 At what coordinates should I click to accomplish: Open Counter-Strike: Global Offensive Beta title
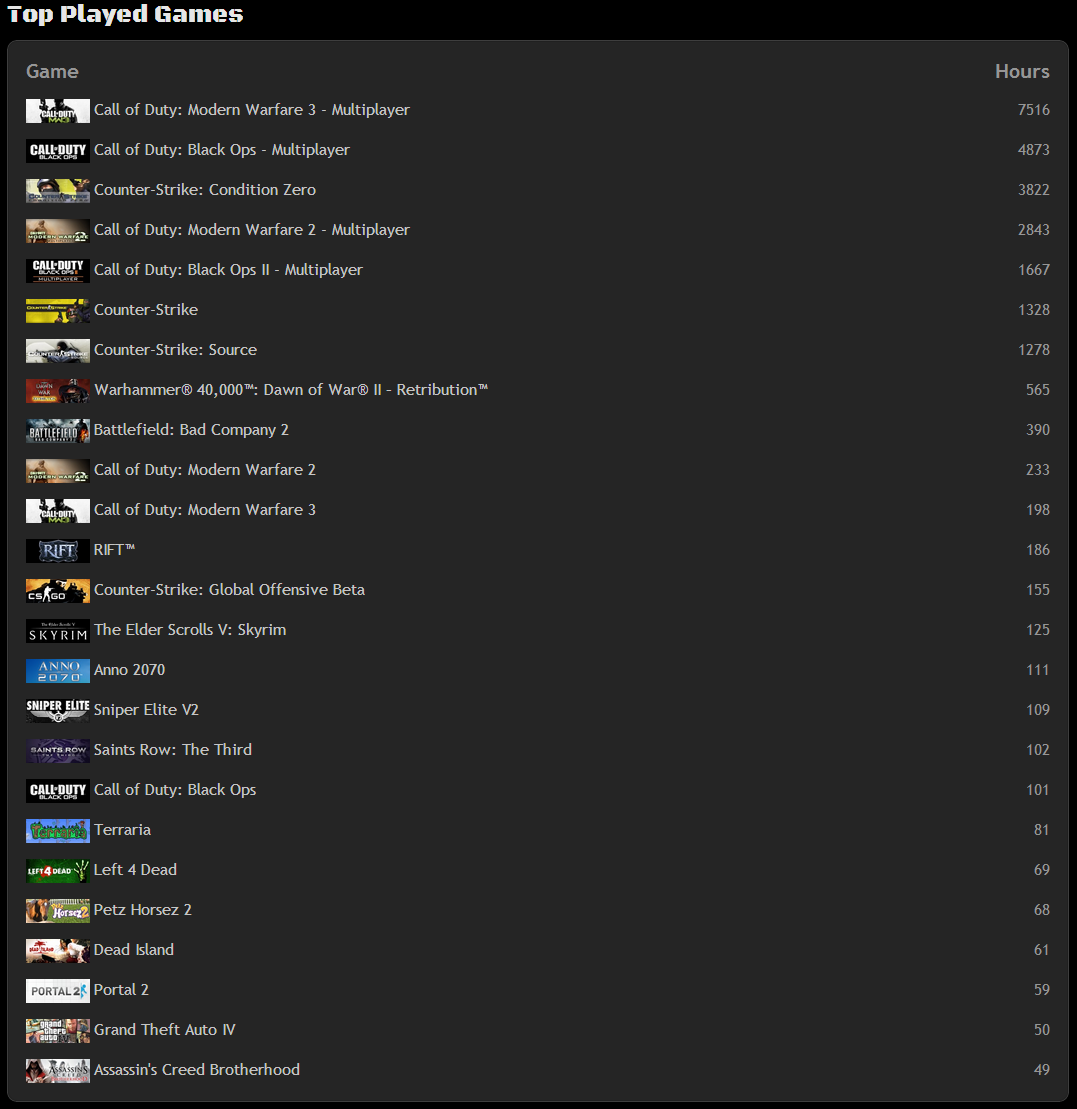click(229, 590)
